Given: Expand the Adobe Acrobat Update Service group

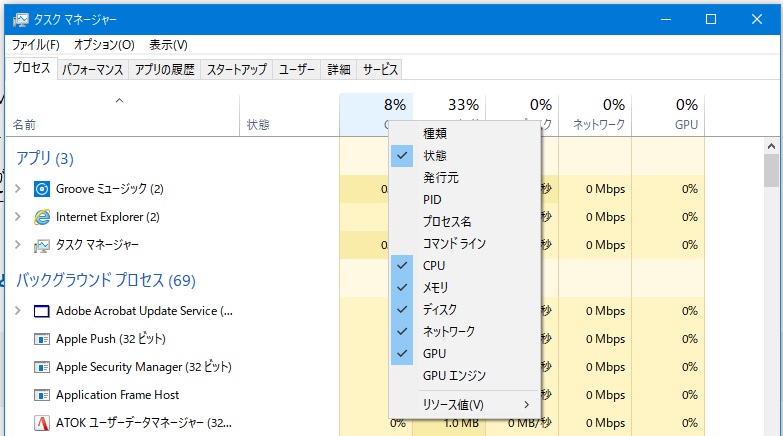Looking at the screenshot, I should 18,311.
